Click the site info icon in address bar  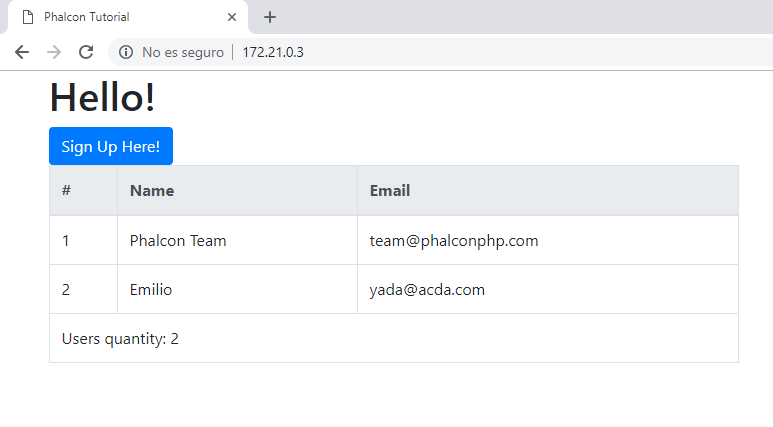coord(126,52)
